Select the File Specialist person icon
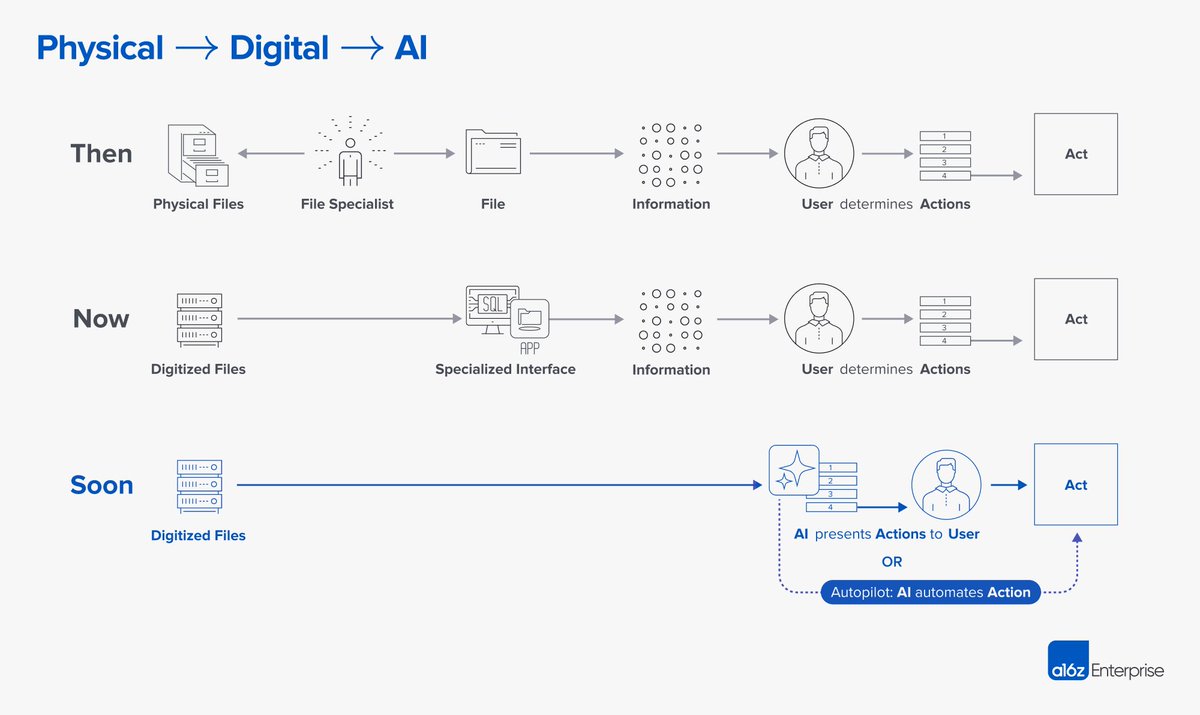The width and height of the screenshot is (1200, 715). (348, 155)
